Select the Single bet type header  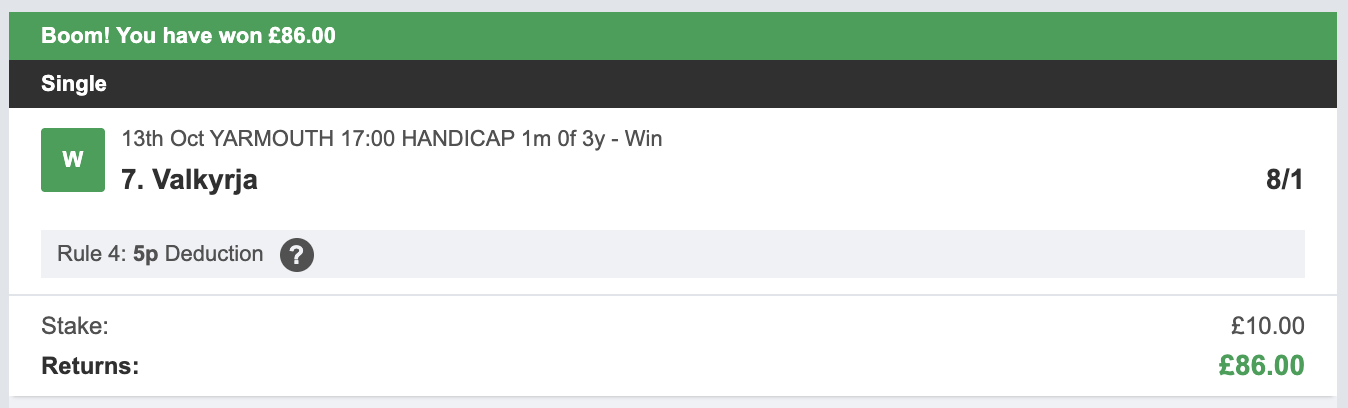tap(74, 85)
